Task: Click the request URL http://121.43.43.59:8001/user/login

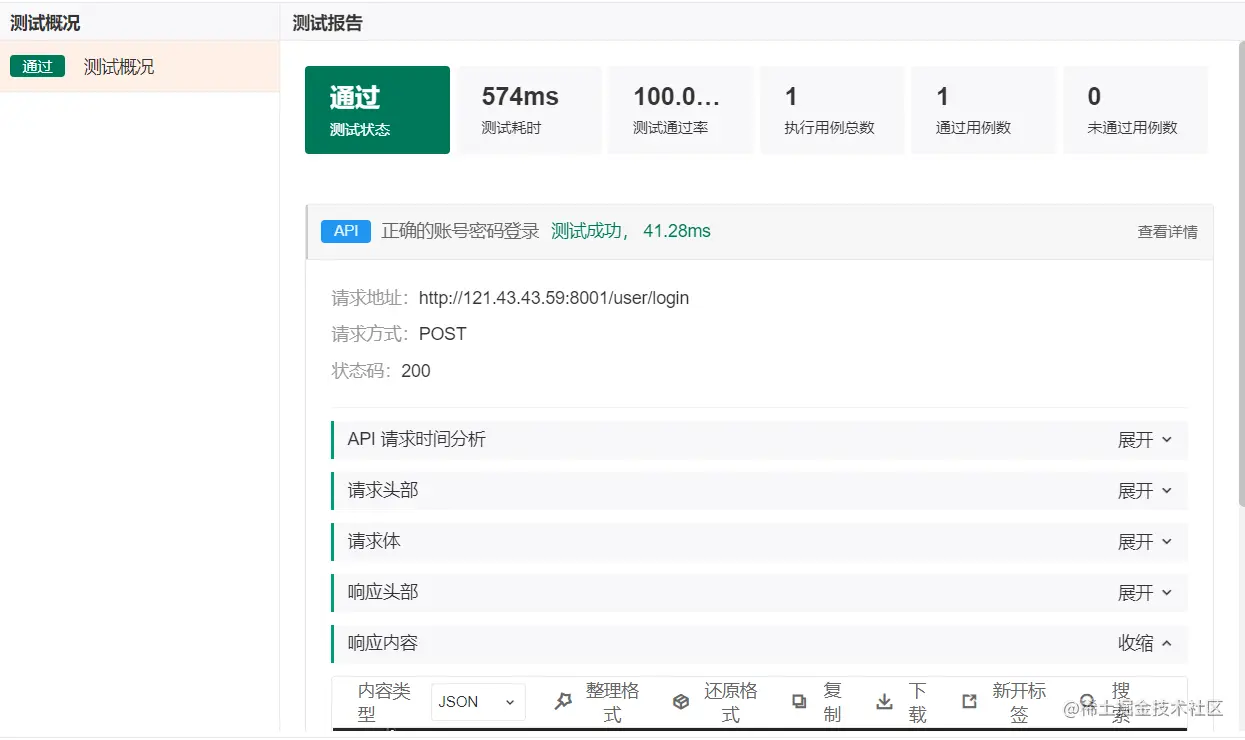Action: 554,298
